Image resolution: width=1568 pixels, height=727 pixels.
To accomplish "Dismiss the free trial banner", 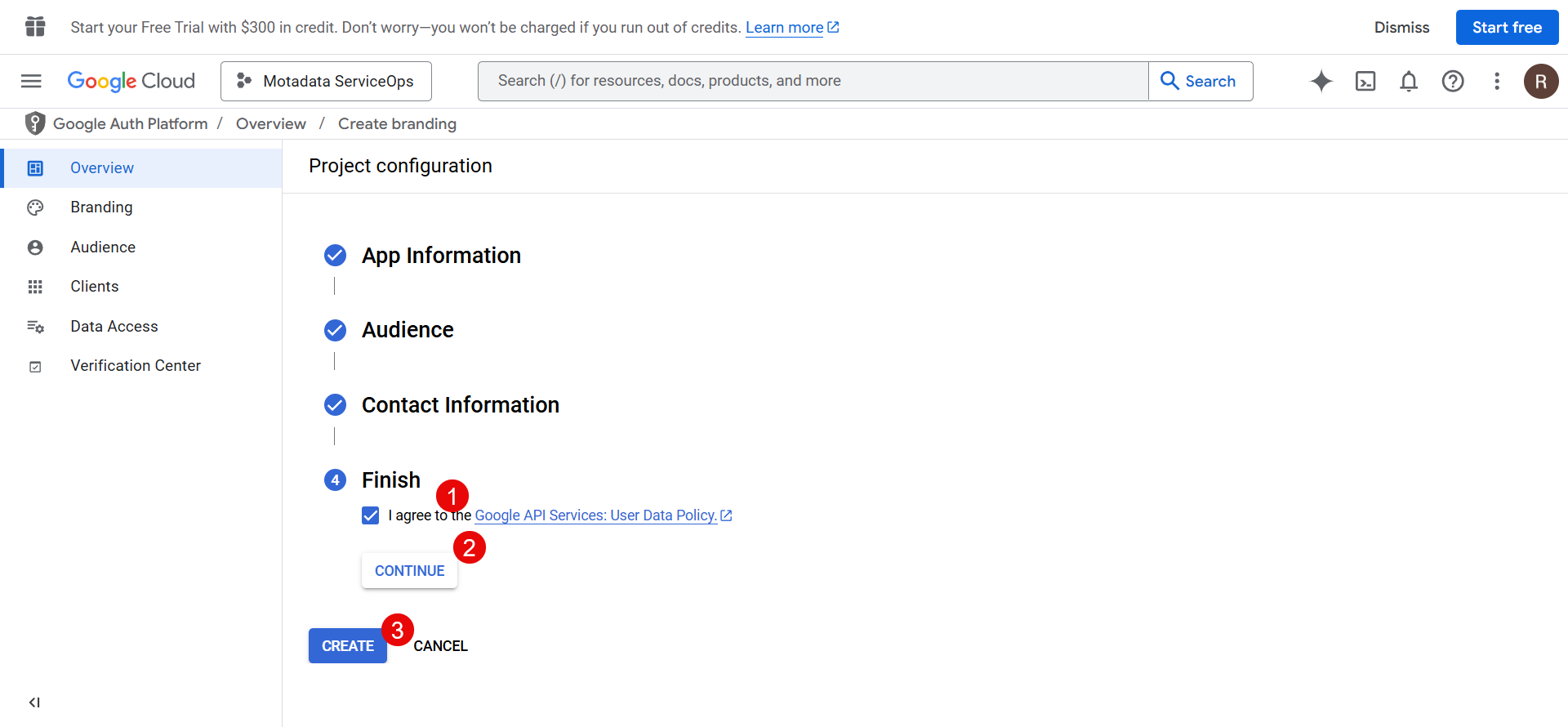I will pyautogui.click(x=1401, y=28).
